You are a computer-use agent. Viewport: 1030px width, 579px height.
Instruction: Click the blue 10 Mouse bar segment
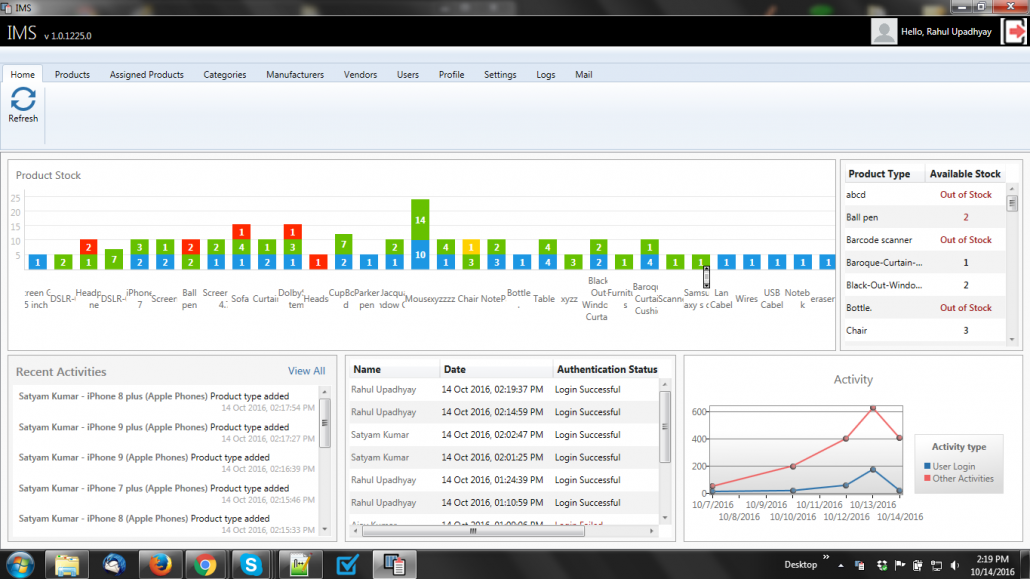tap(420, 255)
